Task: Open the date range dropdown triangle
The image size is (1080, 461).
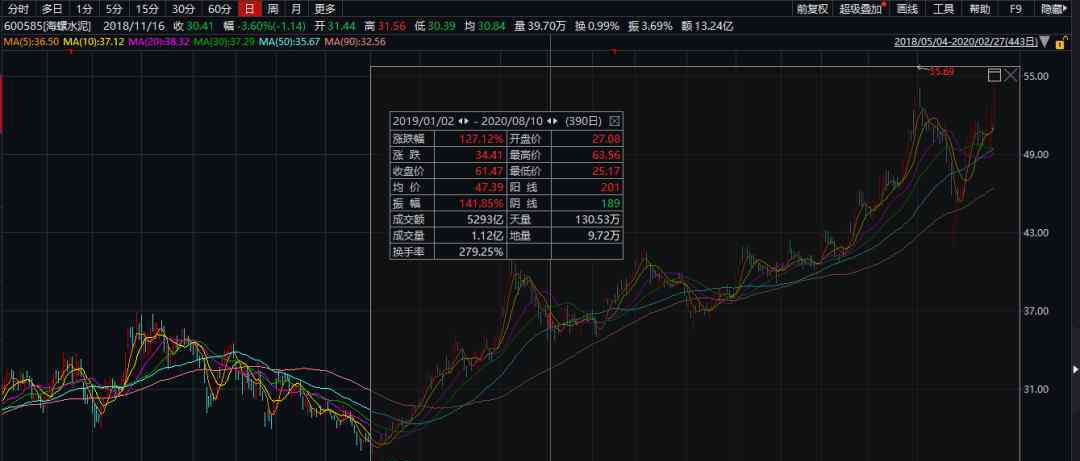Action: [x=1045, y=43]
